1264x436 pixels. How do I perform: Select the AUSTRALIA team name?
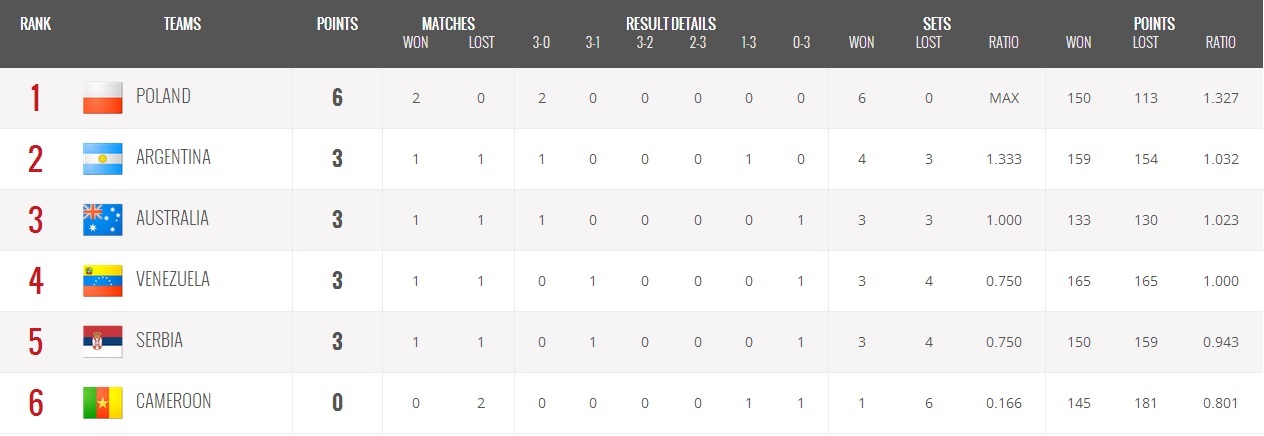pyautogui.click(x=172, y=219)
